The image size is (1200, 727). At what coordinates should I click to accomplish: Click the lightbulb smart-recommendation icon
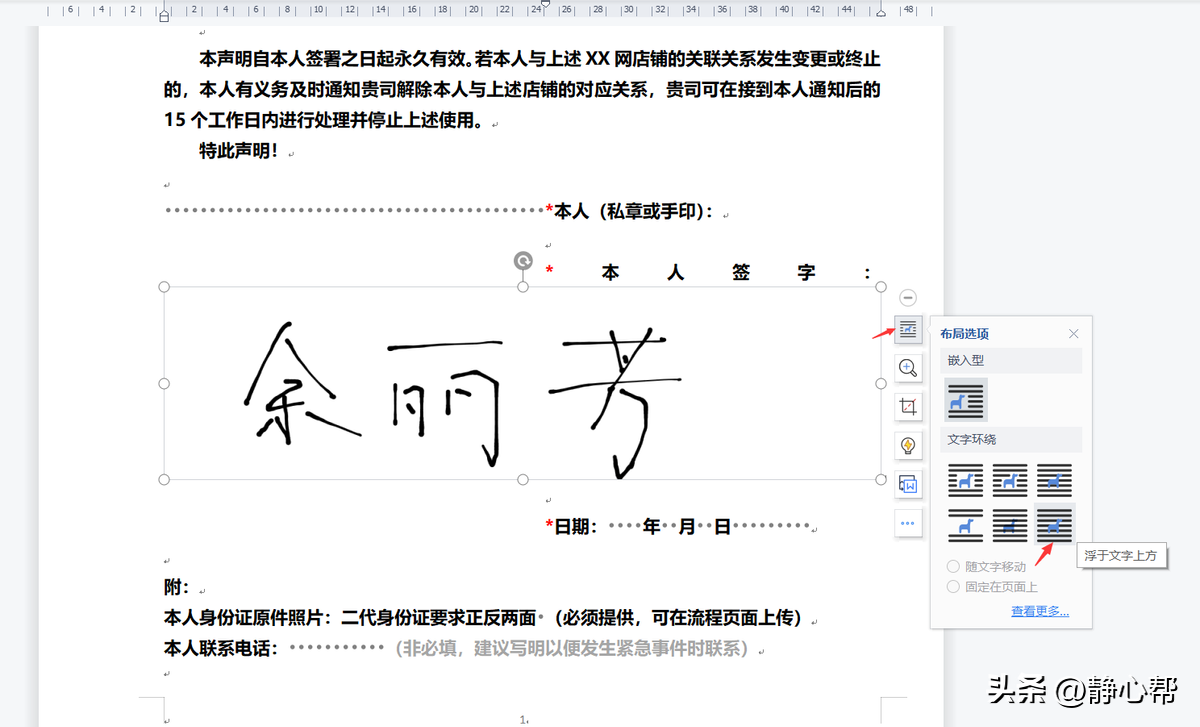pos(908,445)
